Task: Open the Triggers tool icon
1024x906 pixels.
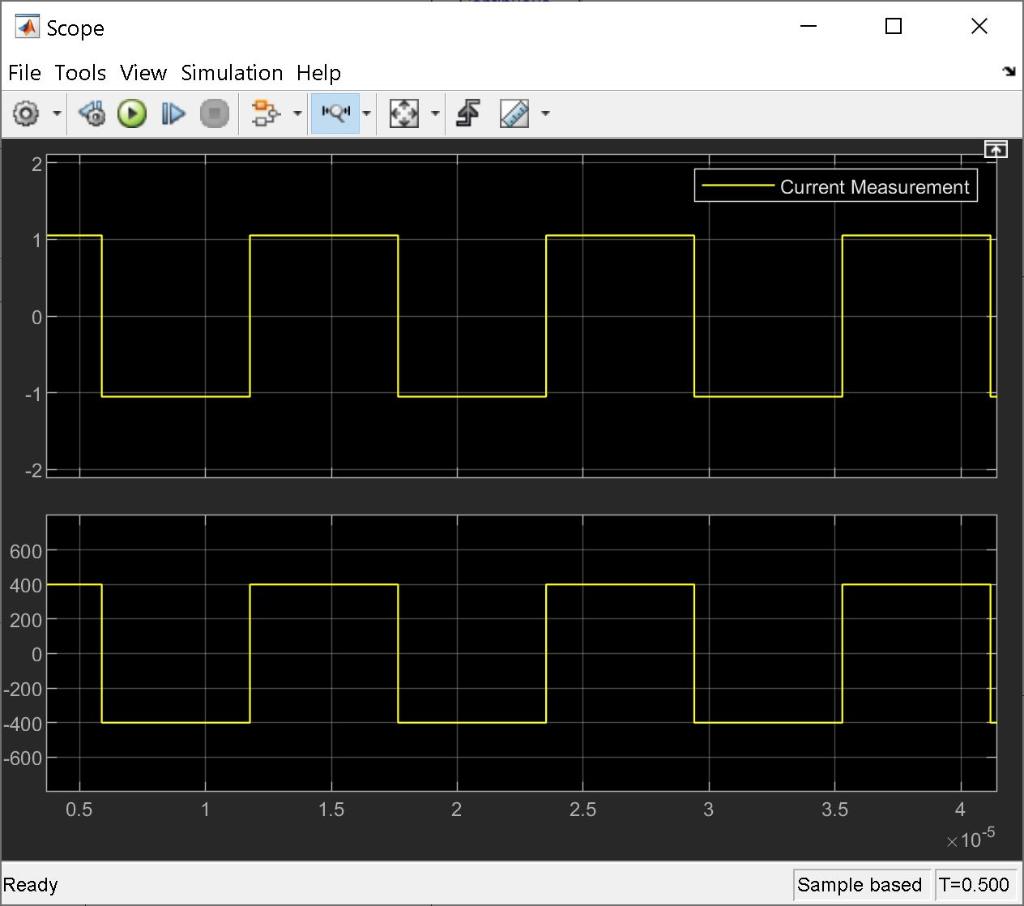Action: point(468,114)
